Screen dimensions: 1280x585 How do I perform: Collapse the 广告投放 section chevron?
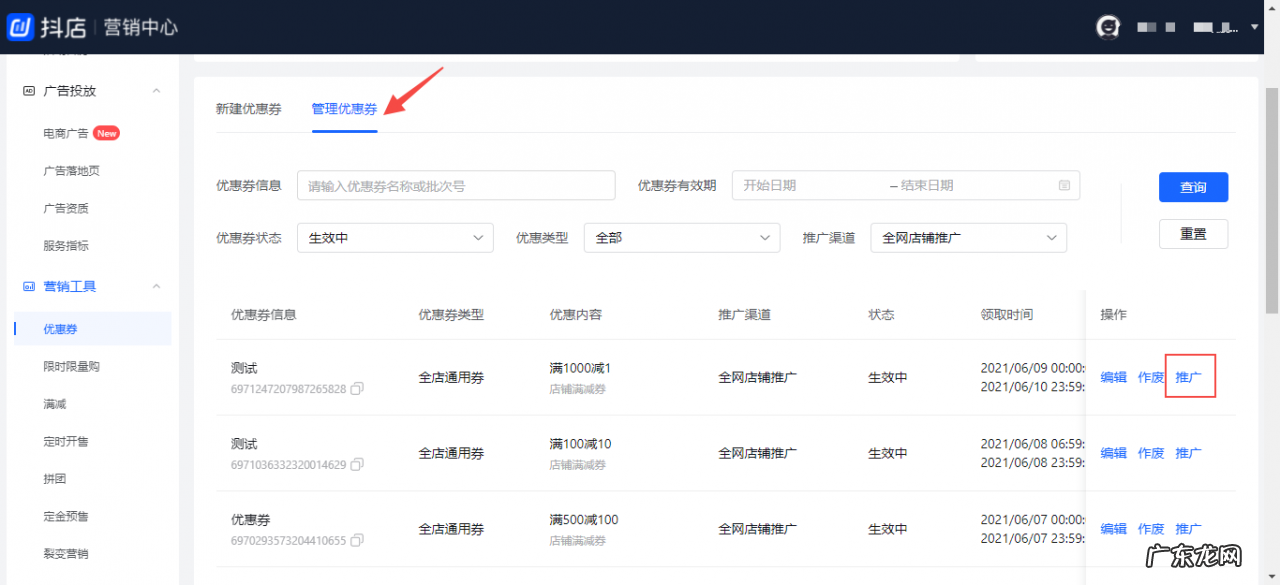pos(156,90)
